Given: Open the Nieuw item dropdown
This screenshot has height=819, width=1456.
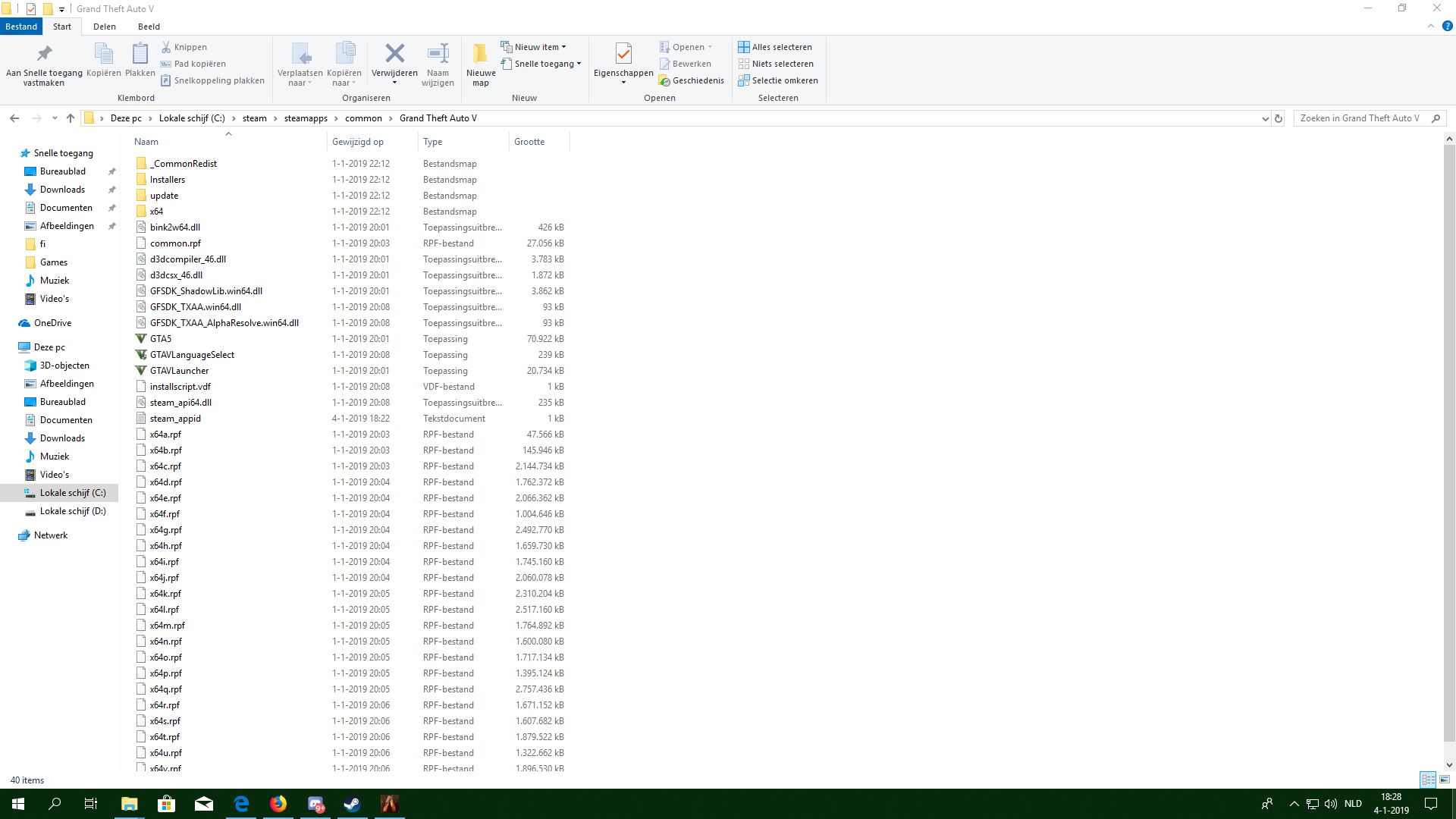Looking at the screenshot, I should coord(534,47).
